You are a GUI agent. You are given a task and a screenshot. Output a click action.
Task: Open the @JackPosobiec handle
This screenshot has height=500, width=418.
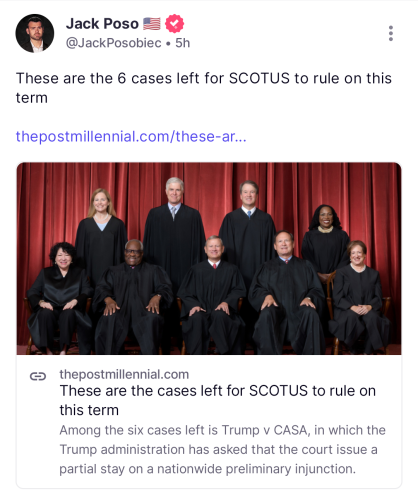pos(113,43)
